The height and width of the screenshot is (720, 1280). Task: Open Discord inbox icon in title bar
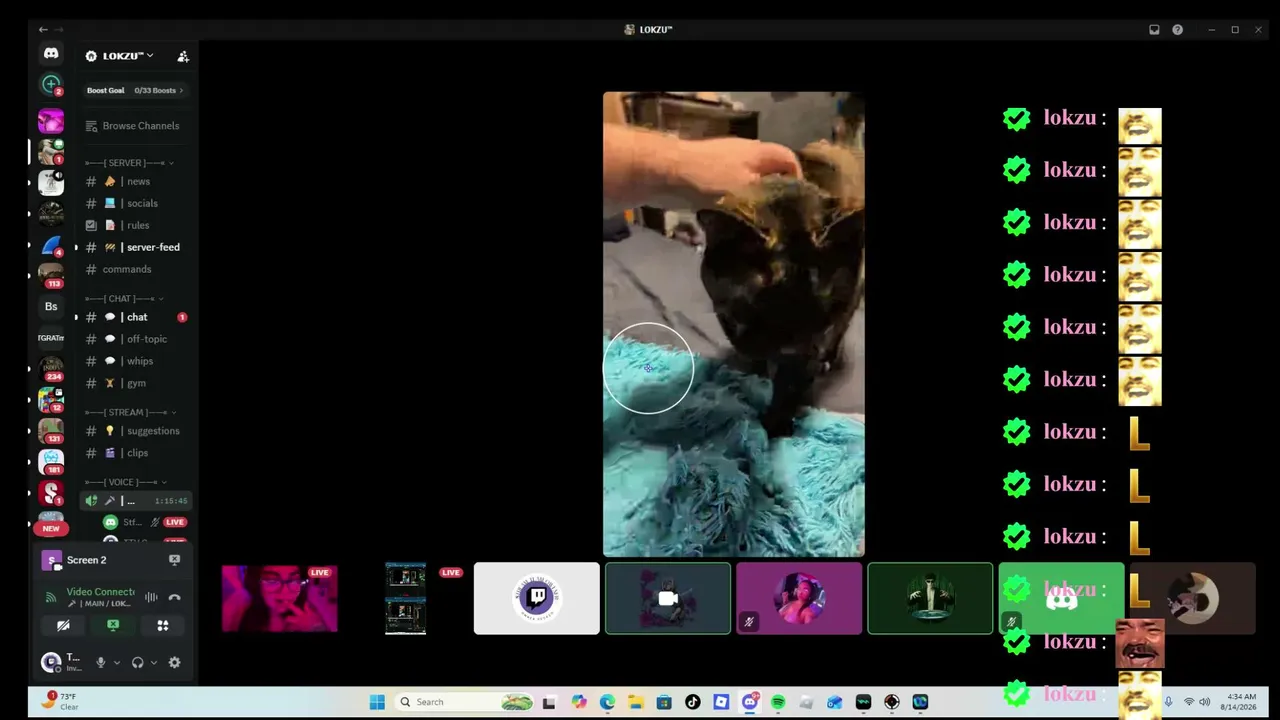(x=1154, y=30)
